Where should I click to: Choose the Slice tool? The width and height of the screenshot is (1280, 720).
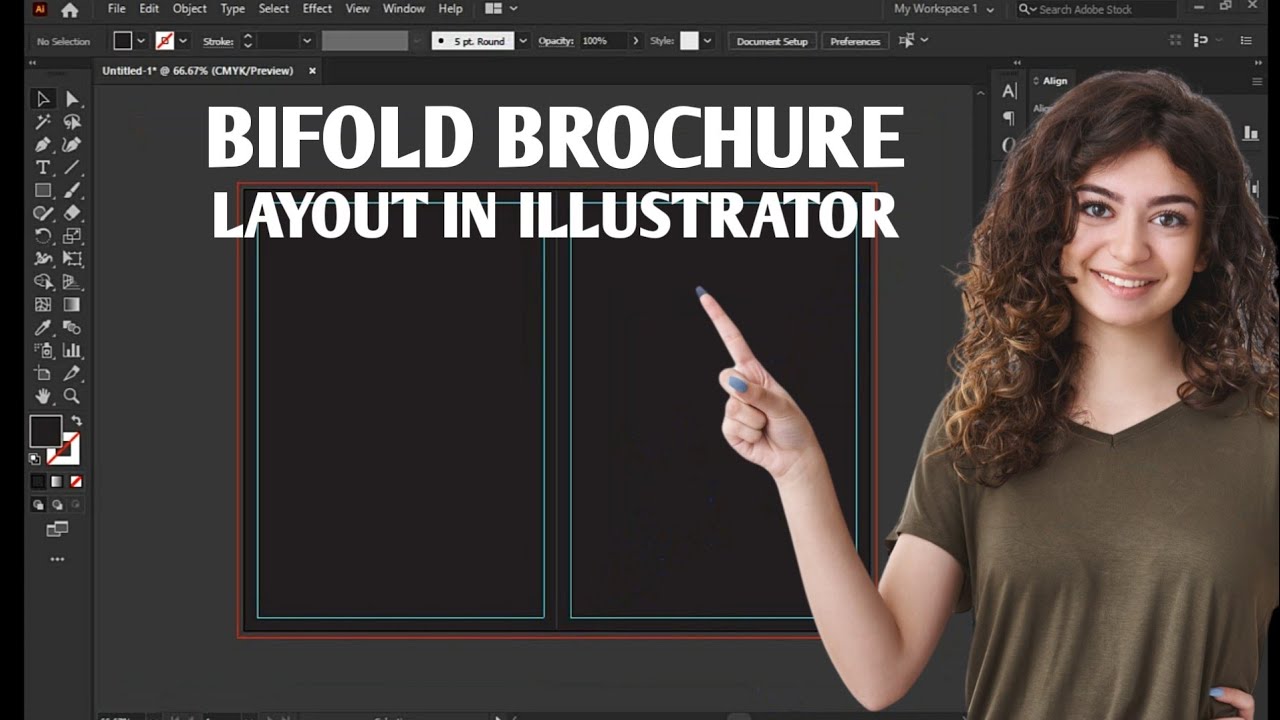coord(72,373)
